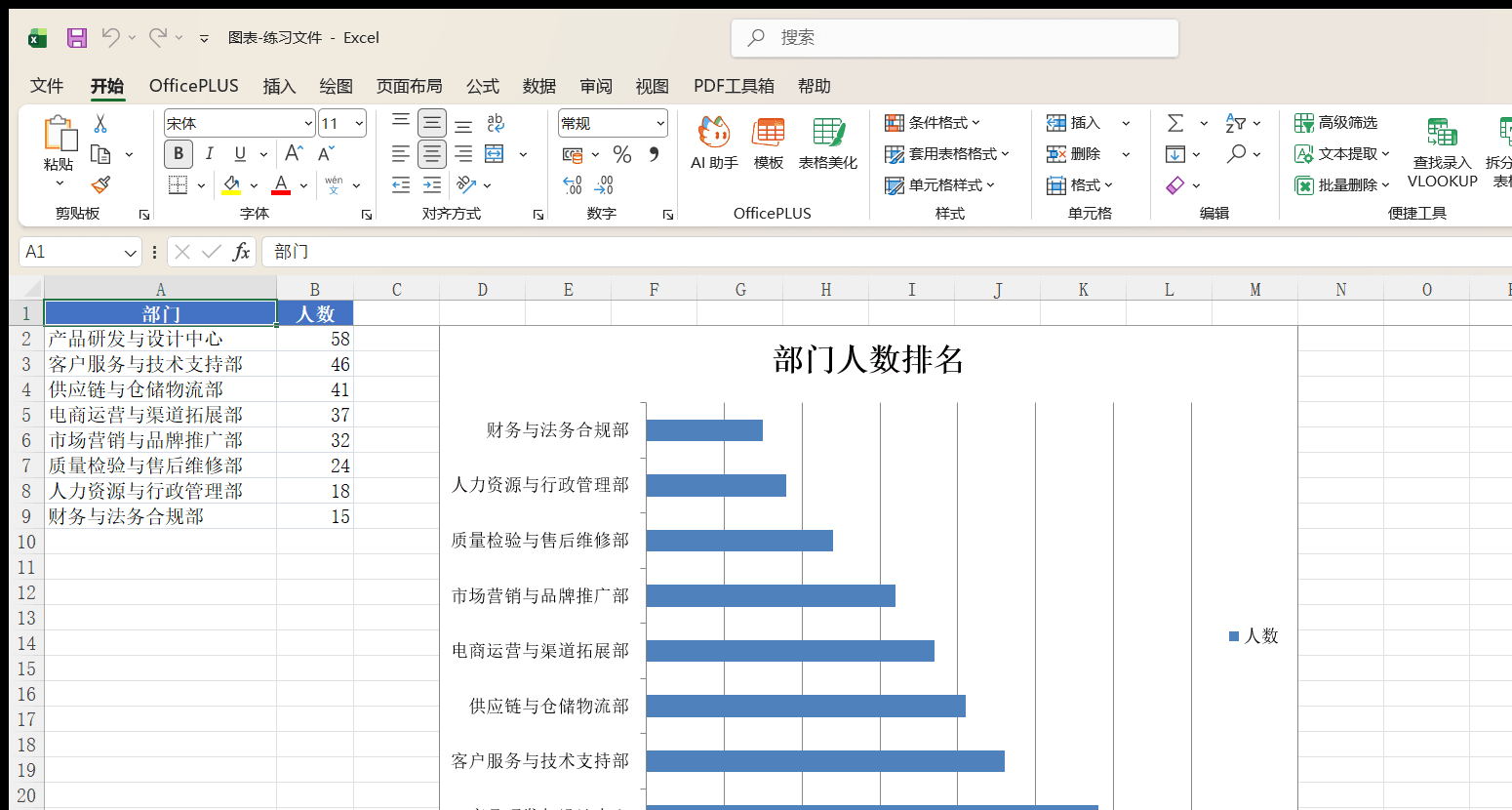Undo the last action
1512x810 pixels.
point(110,38)
